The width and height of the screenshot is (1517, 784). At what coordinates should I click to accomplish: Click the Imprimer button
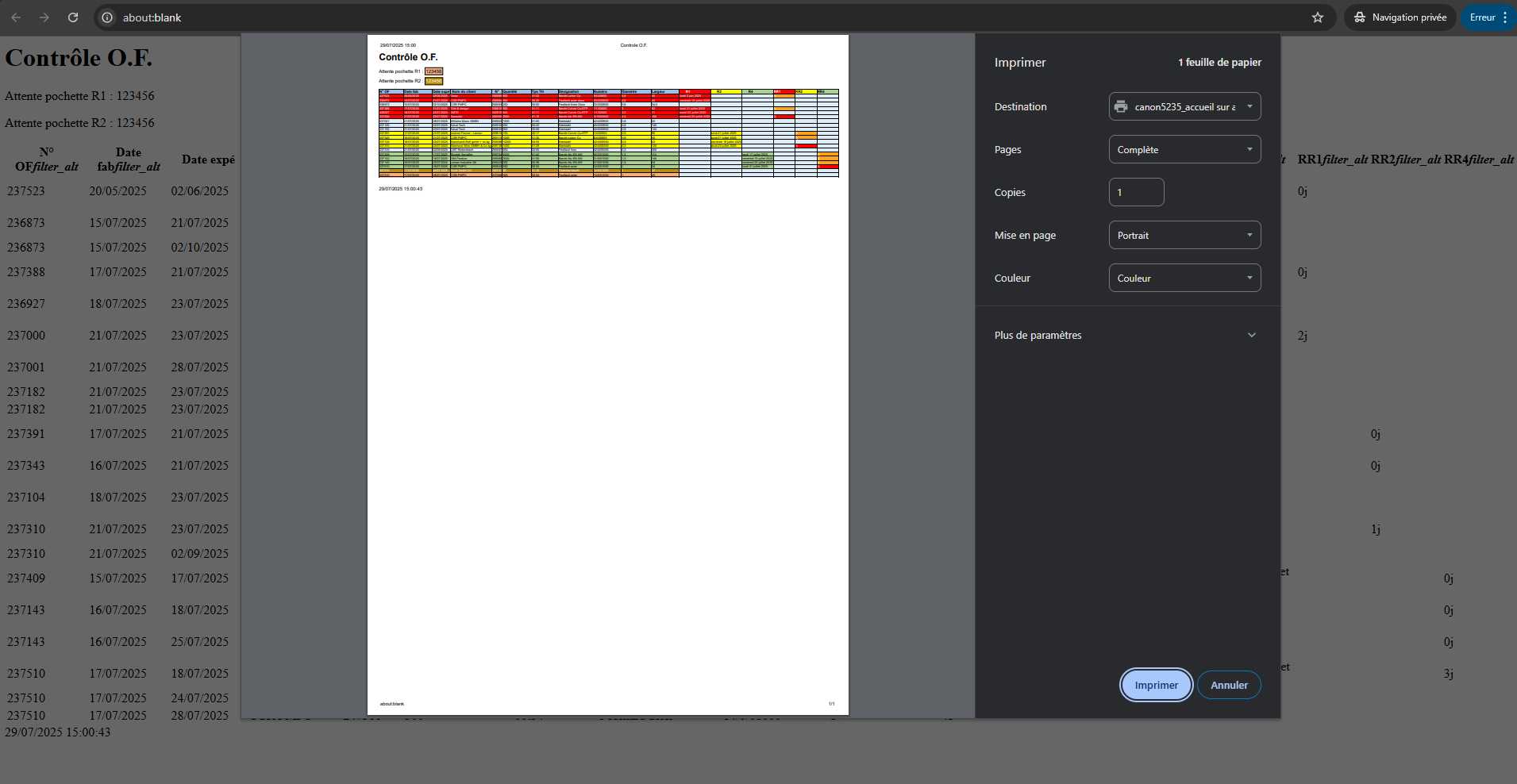click(1155, 685)
